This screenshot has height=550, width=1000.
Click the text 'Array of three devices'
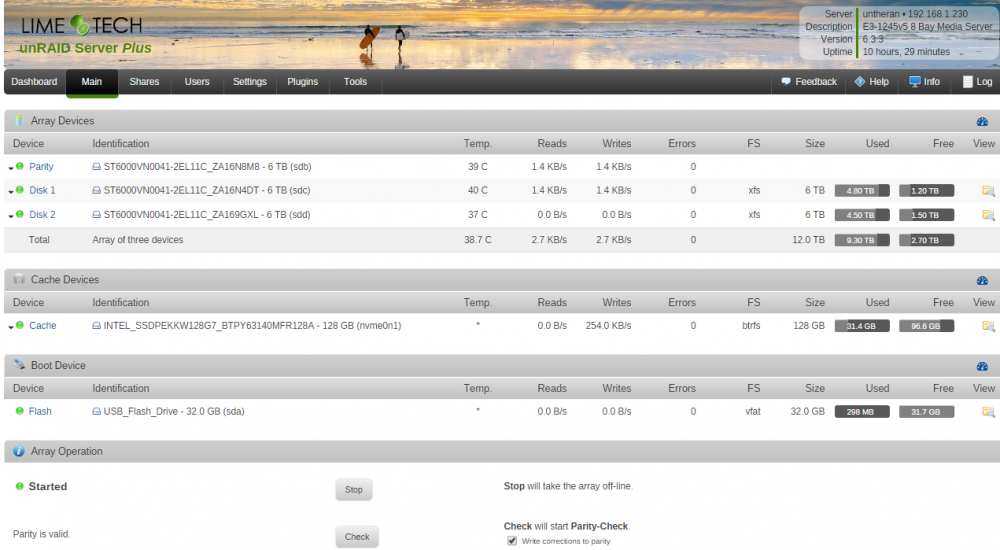[138, 240]
